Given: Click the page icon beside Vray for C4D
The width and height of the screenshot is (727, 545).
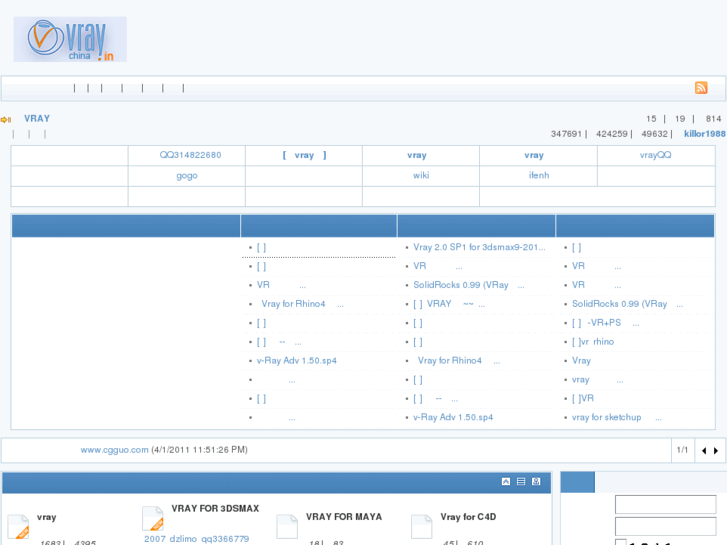Looking at the screenshot, I should (421, 526).
